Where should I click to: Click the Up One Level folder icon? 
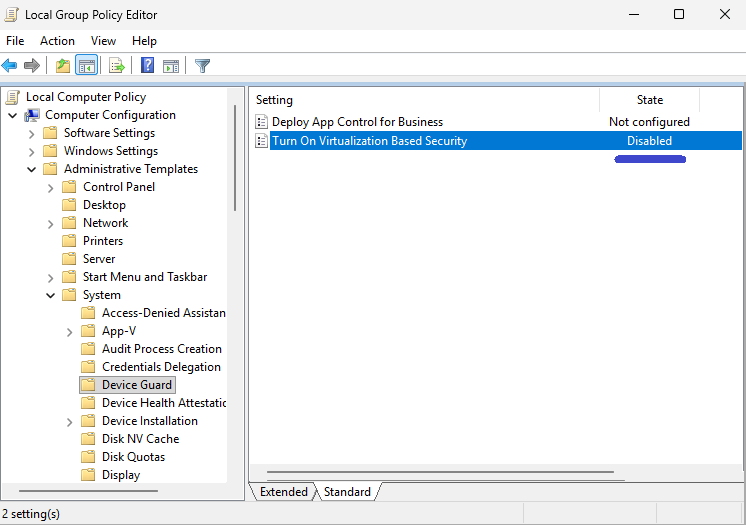tap(63, 66)
